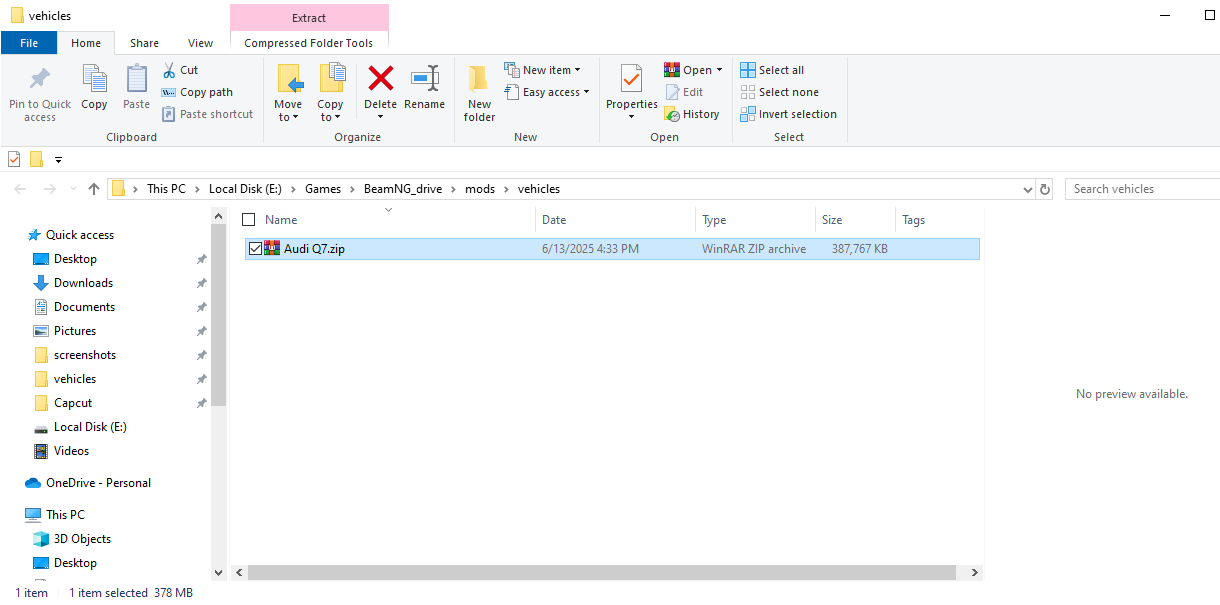1220x605 pixels.
Task: Click Local Disk (E:) breadcrumb
Action: 245,189
